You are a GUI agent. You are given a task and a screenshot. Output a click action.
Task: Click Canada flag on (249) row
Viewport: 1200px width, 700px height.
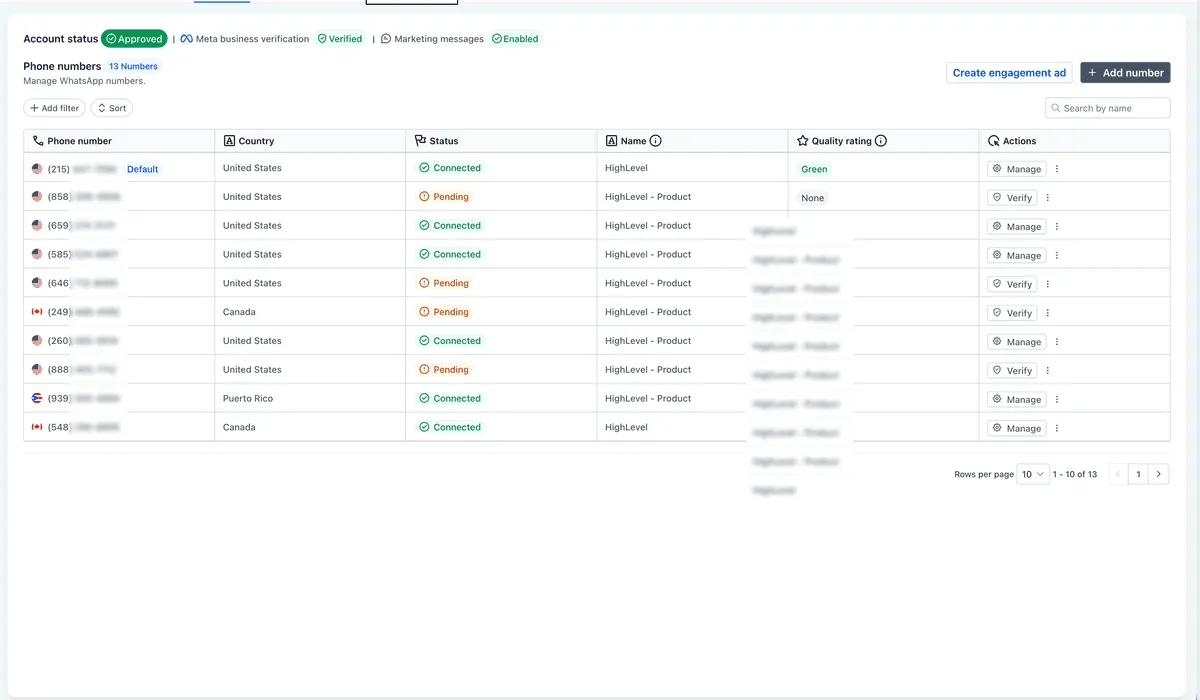point(37,312)
